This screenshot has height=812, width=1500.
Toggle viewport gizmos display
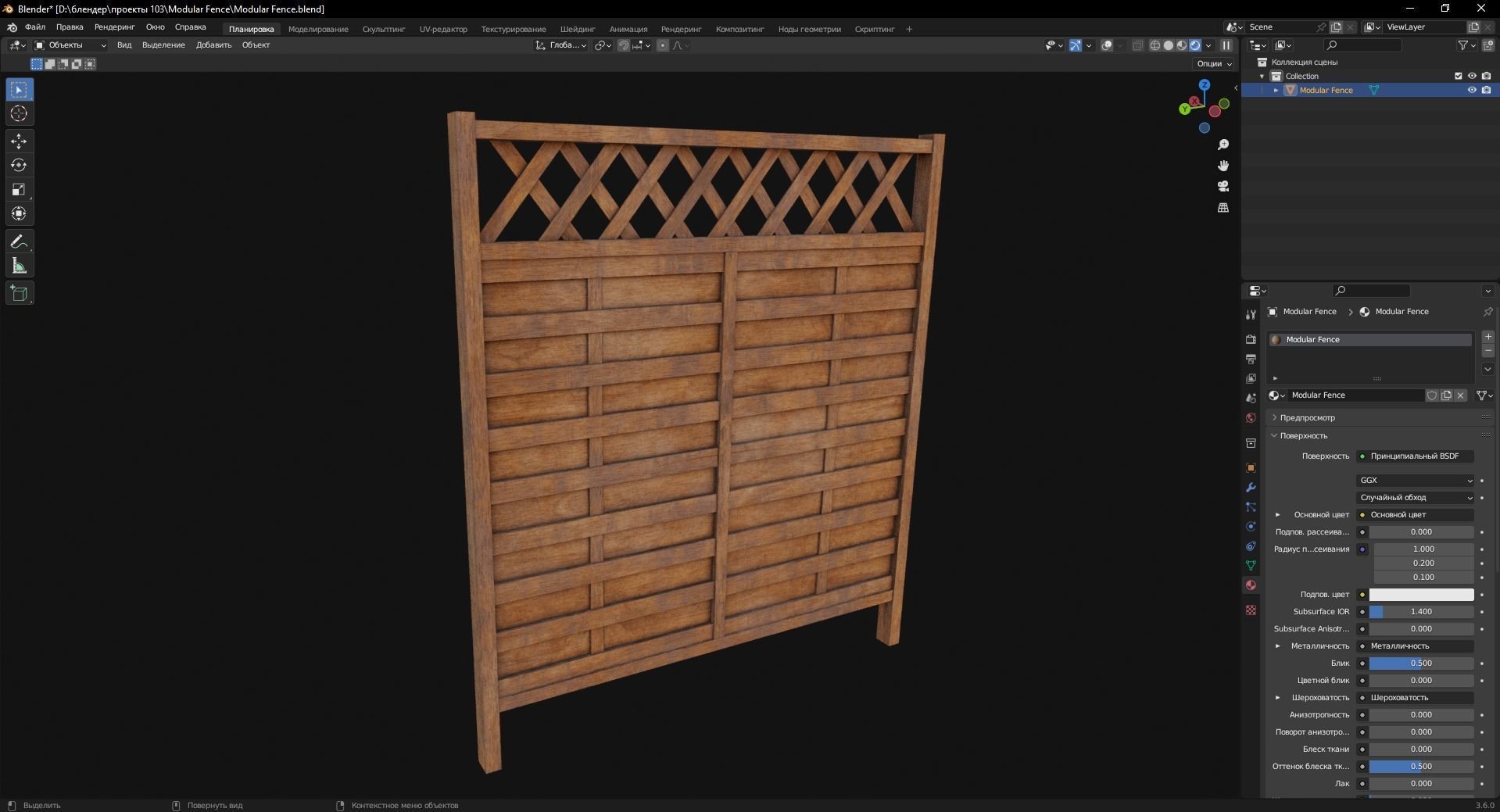(x=1076, y=45)
